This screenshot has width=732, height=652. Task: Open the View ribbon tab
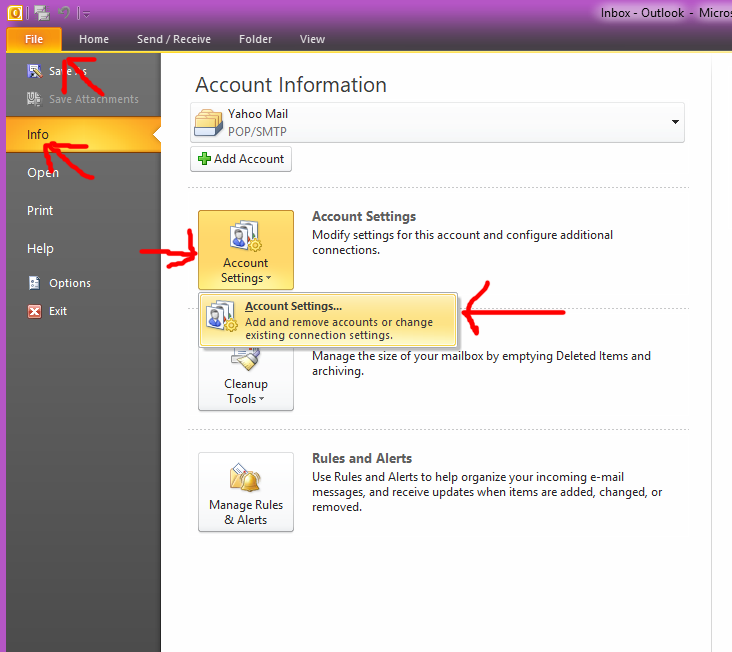click(312, 39)
